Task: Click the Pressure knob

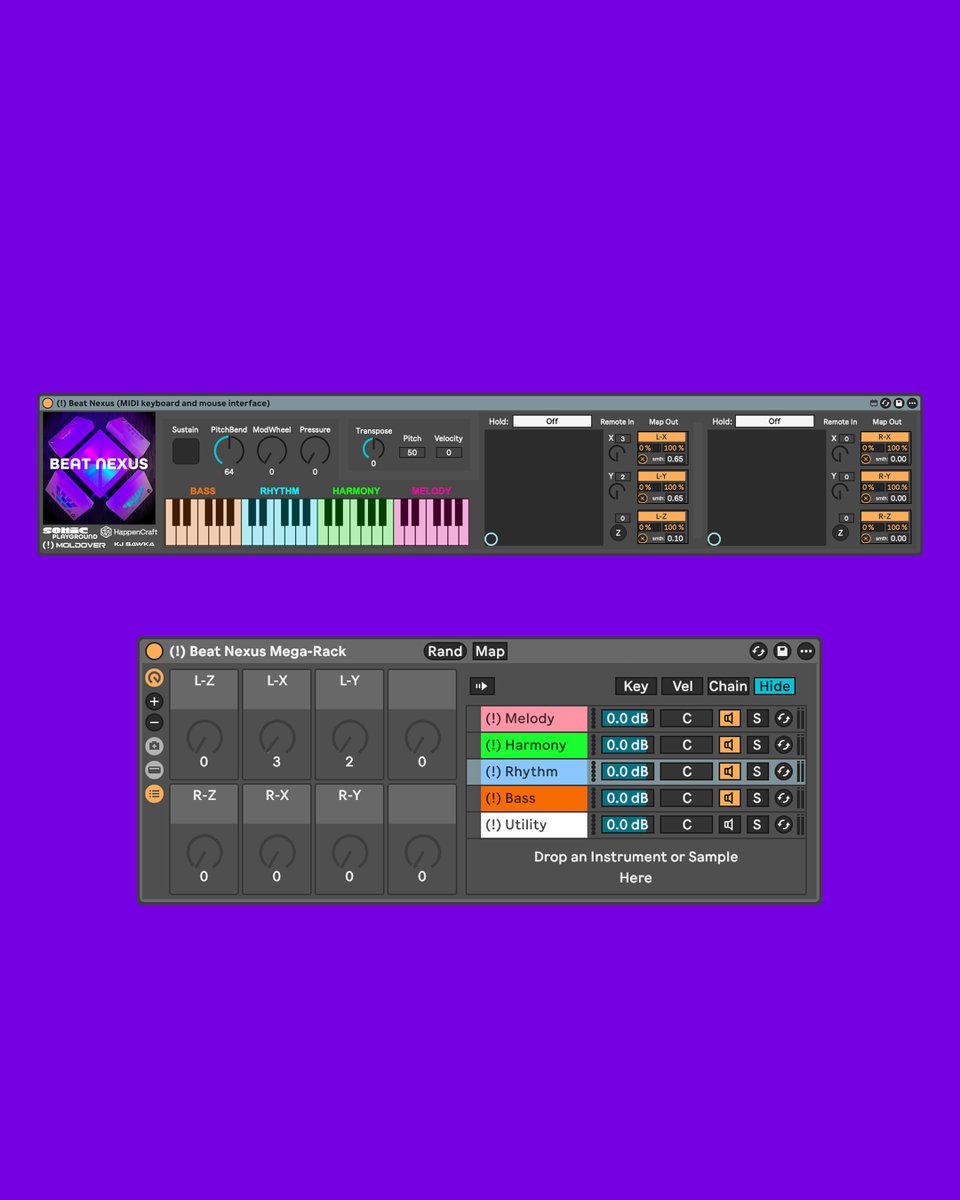Action: click(x=315, y=450)
